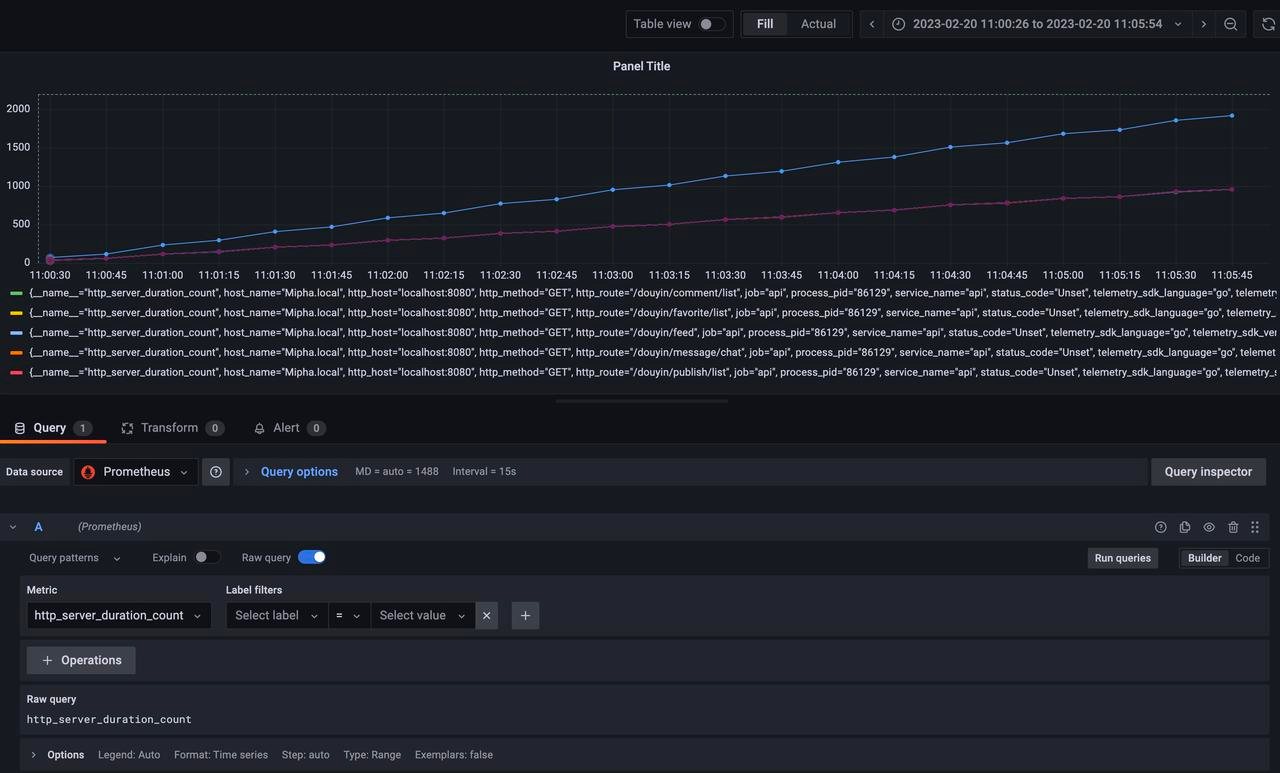
Task: Click the query A drag handle
Action: pos(1255,527)
